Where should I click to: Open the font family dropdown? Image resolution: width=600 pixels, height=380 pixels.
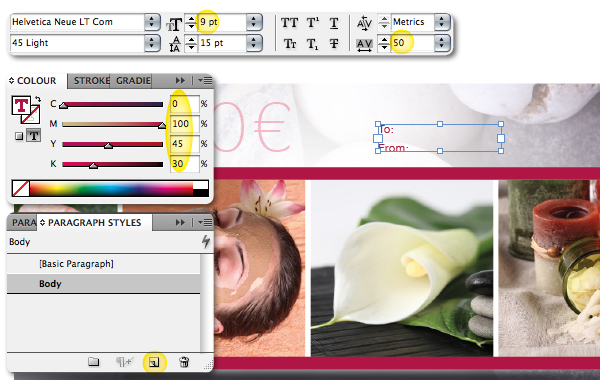pos(152,22)
